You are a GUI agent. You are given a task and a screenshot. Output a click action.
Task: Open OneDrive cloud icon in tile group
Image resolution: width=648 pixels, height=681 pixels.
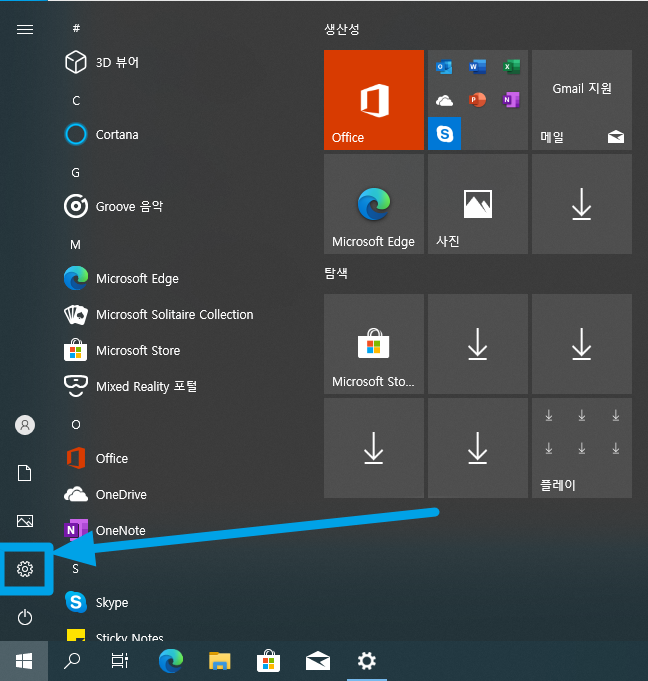click(444, 100)
